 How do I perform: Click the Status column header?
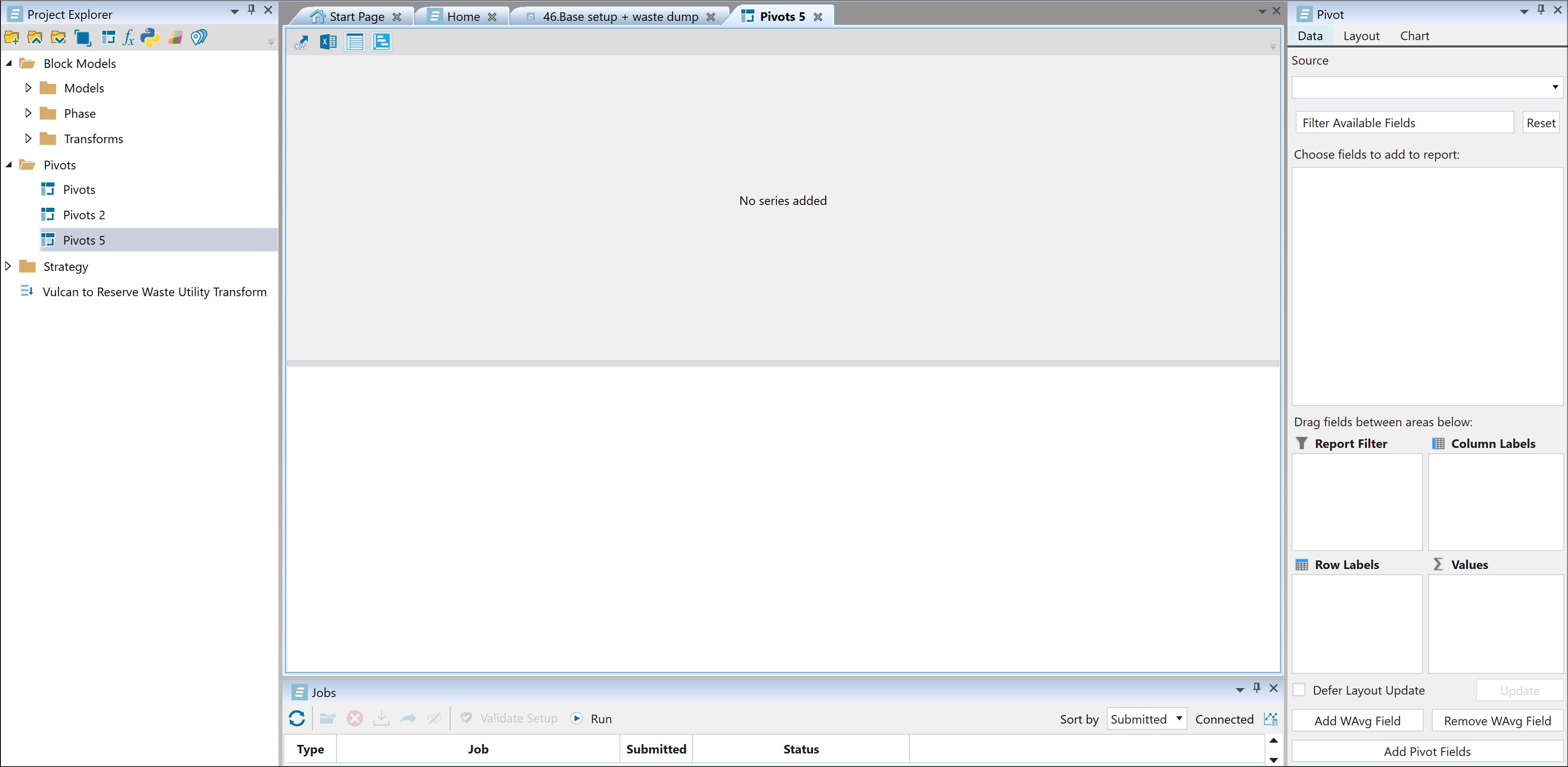click(x=801, y=749)
